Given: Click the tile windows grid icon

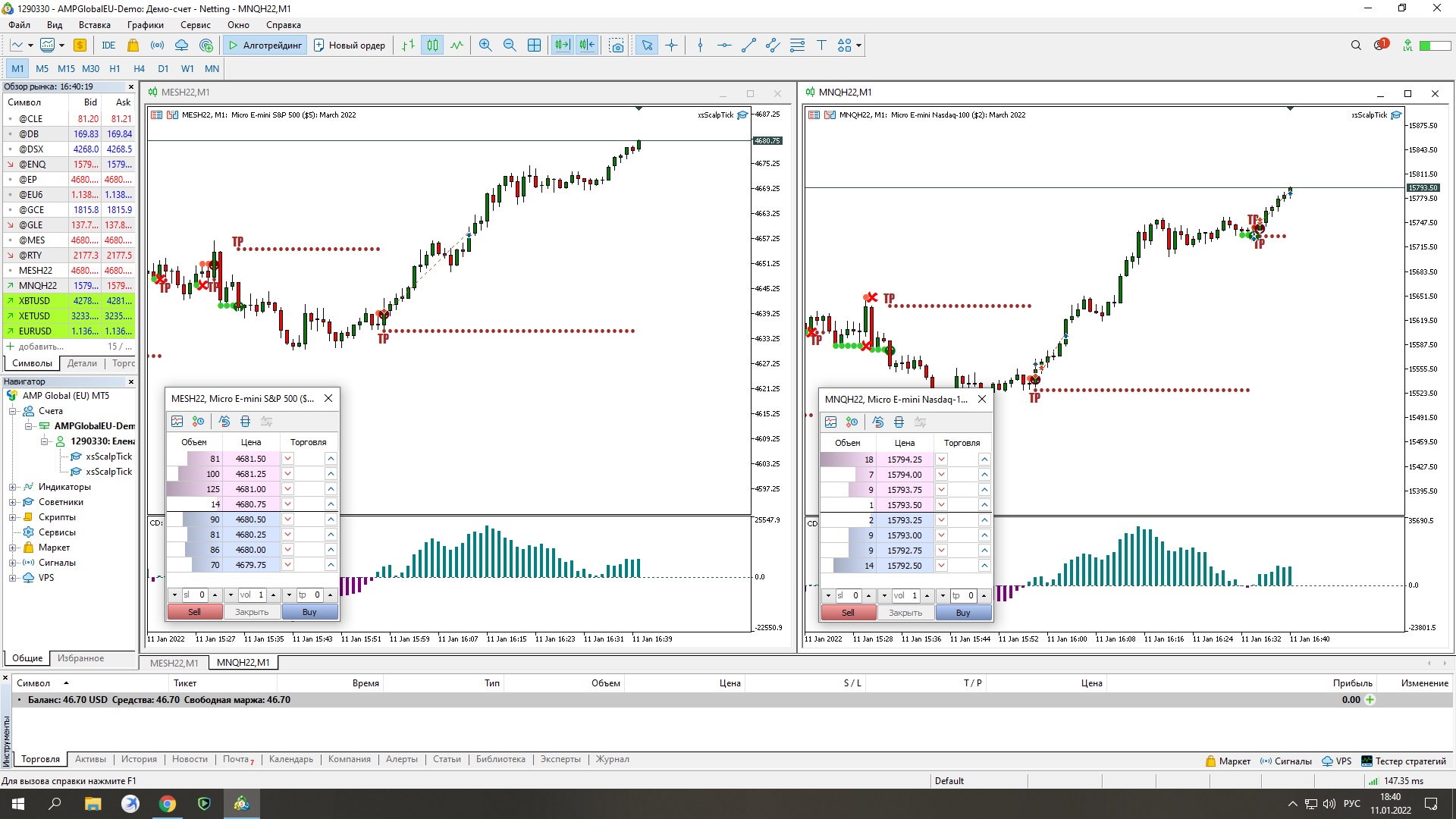Looking at the screenshot, I should tap(534, 45).
